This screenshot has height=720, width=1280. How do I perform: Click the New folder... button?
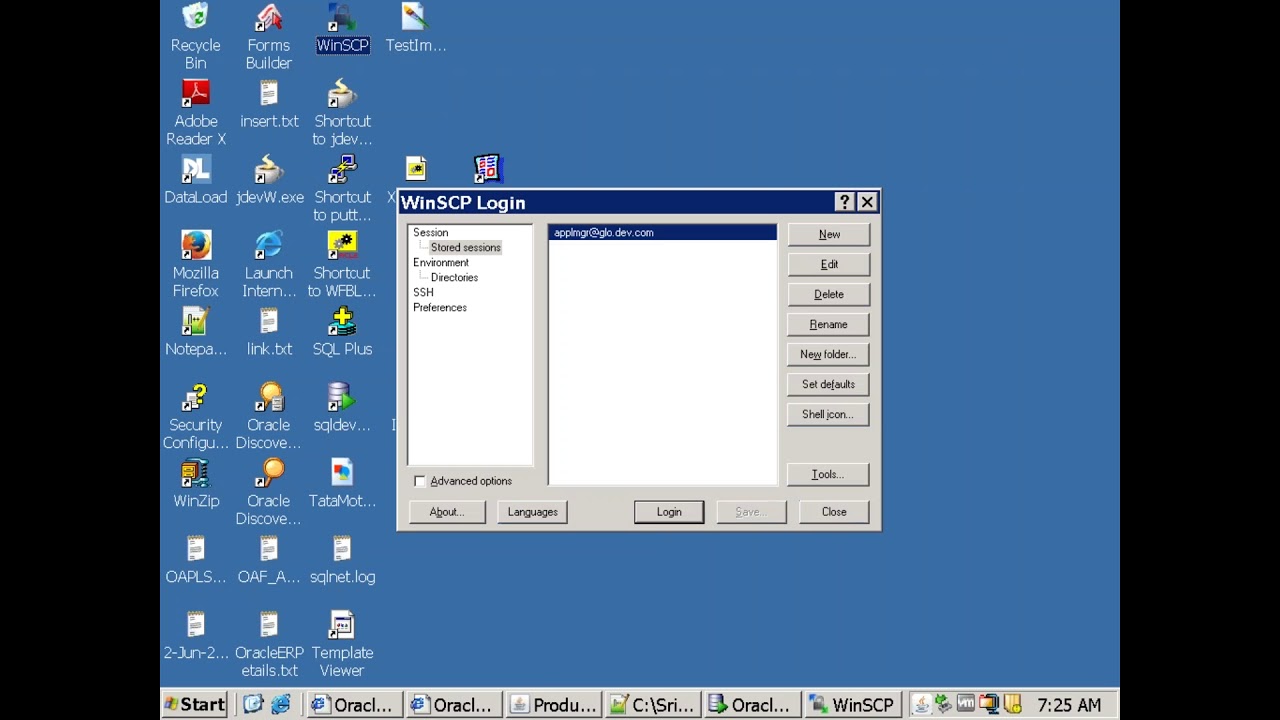(829, 354)
